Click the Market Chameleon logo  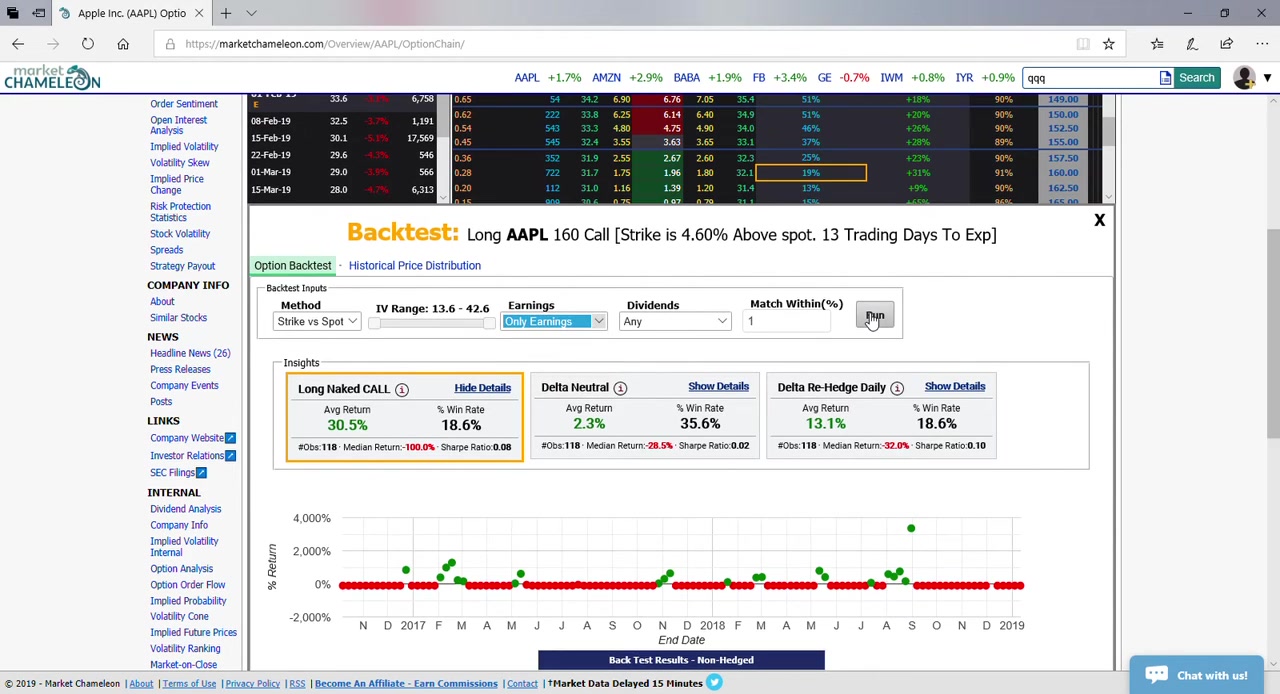[52, 78]
